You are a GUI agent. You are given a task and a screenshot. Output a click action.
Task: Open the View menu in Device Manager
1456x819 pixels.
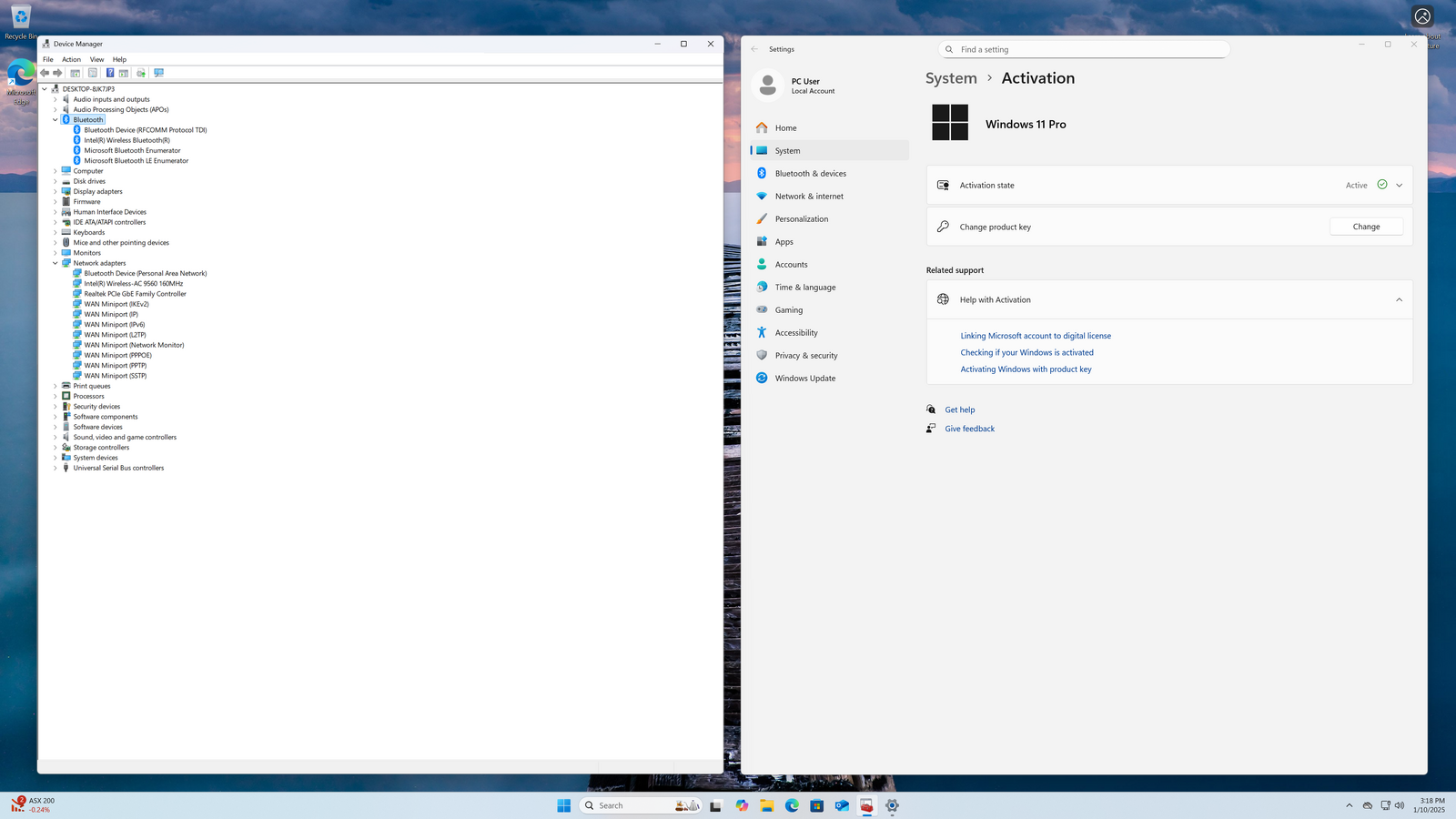tap(96, 59)
